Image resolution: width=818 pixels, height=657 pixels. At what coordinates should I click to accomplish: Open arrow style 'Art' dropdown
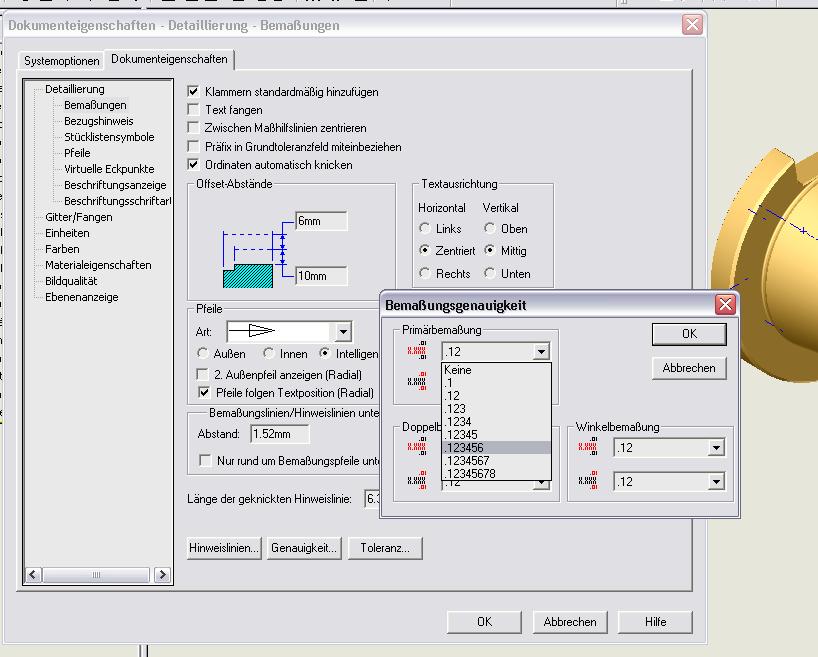click(x=343, y=331)
